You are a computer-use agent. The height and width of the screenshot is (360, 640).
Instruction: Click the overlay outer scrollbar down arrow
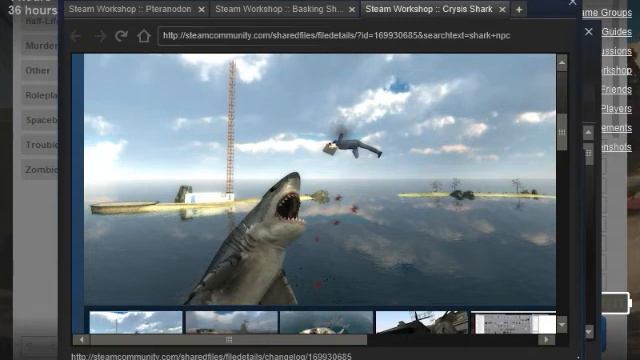click(588, 332)
